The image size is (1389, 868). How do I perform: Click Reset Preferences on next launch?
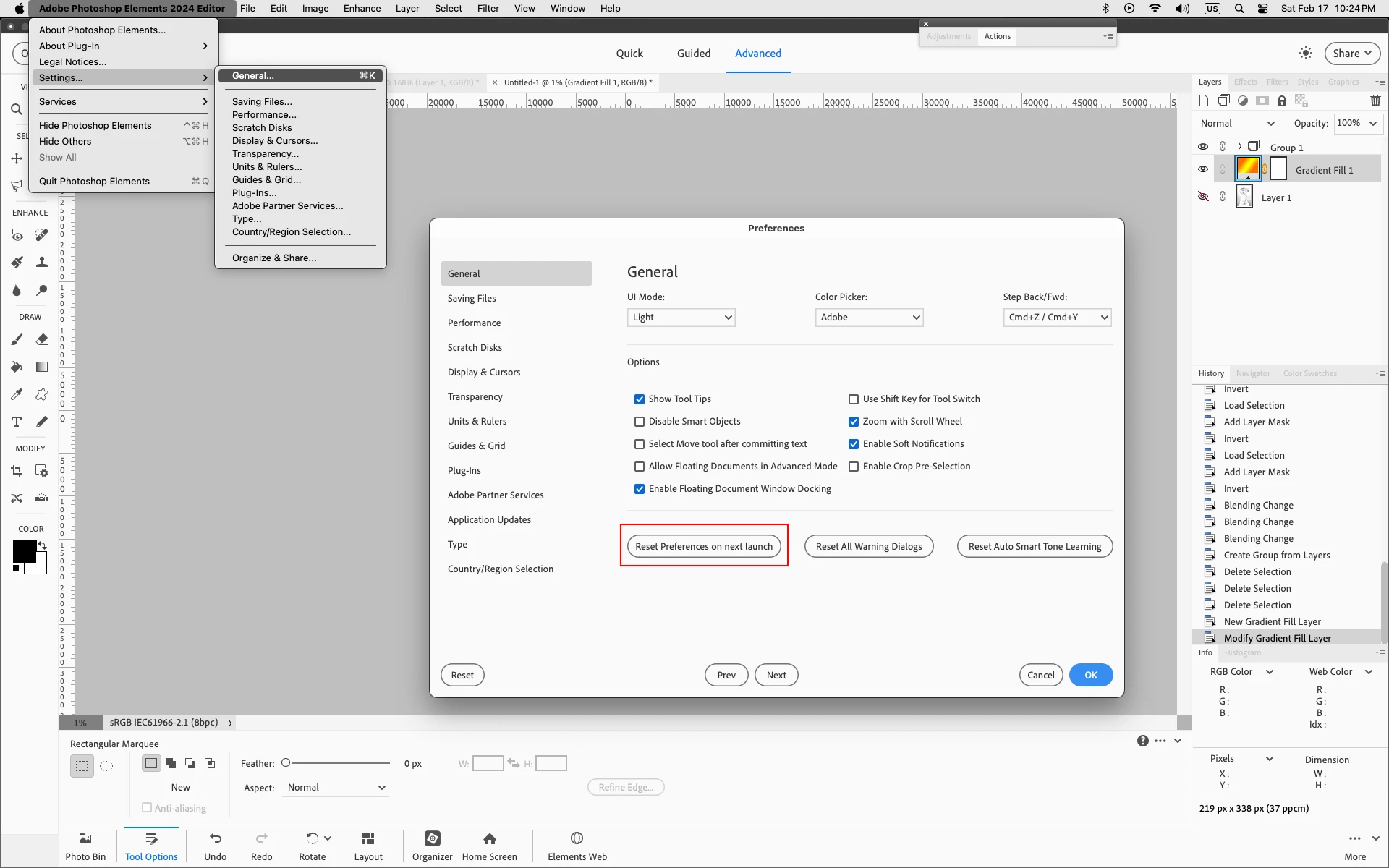[x=703, y=547]
